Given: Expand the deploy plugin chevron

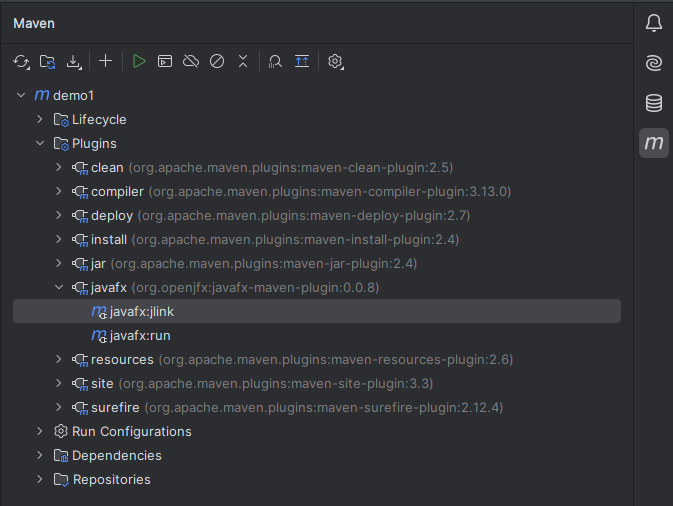Looking at the screenshot, I should click(59, 215).
